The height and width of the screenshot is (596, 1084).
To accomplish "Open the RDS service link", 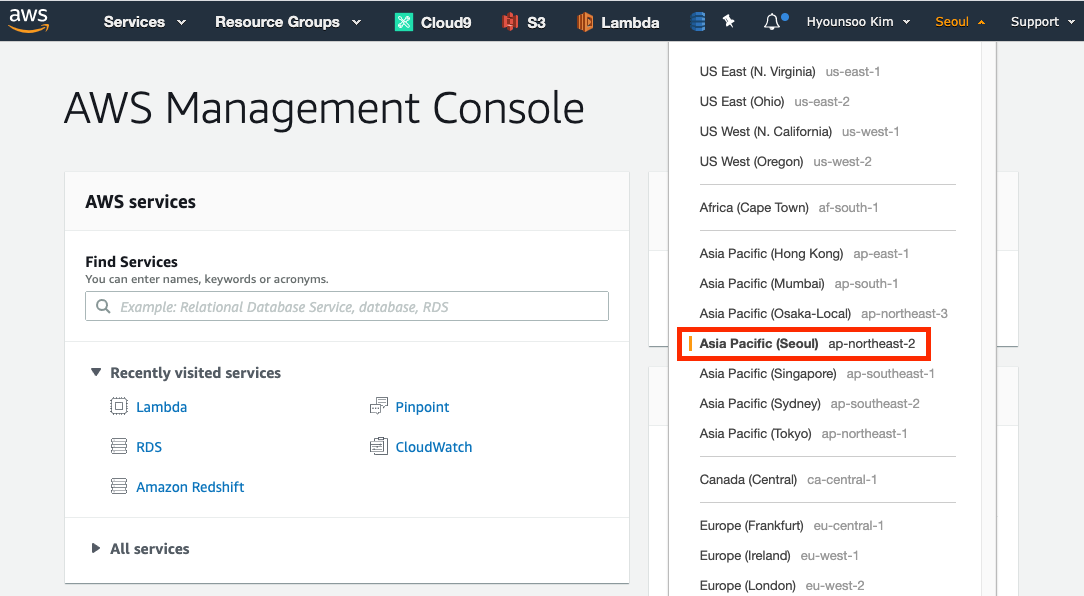I will (x=149, y=447).
